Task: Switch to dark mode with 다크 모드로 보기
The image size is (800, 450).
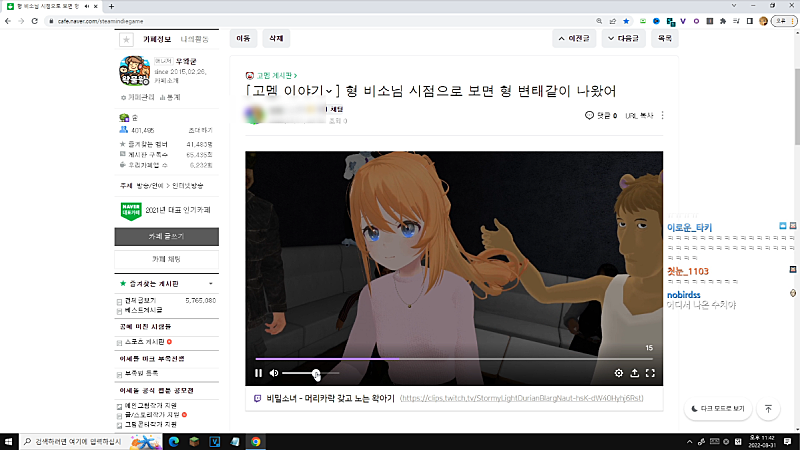Action: point(718,409)
